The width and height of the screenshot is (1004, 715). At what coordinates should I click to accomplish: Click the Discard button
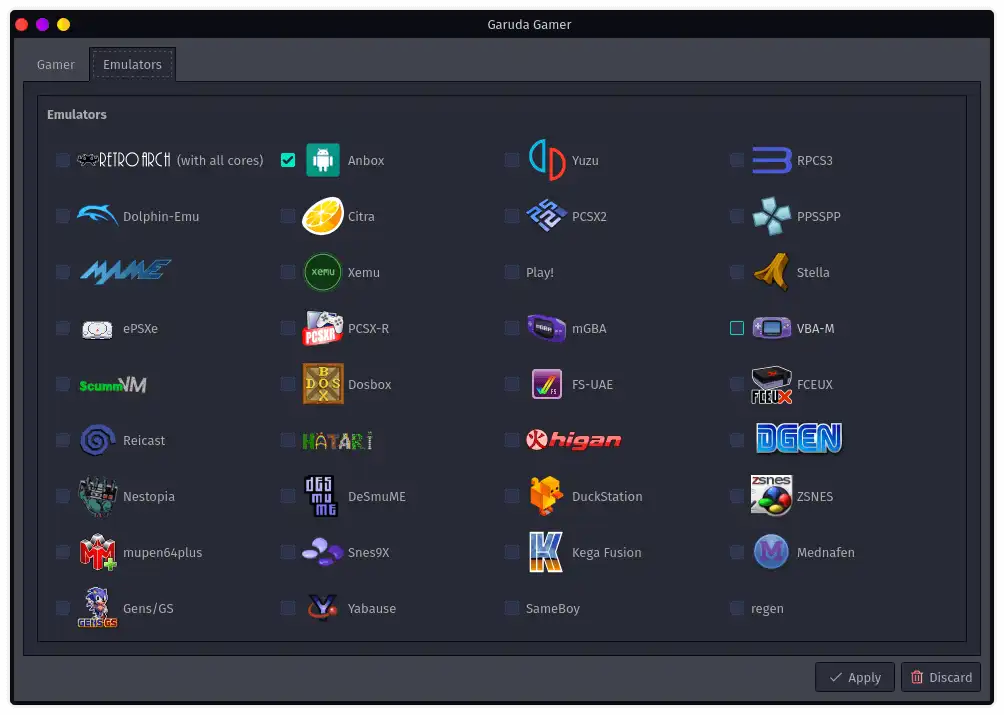coord(941,677)
